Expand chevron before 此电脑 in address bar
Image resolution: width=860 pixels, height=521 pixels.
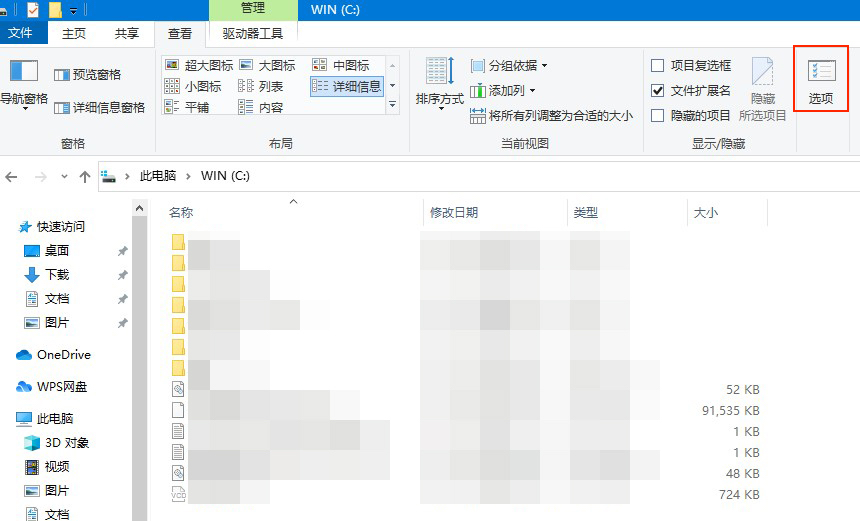coord(127,176)
